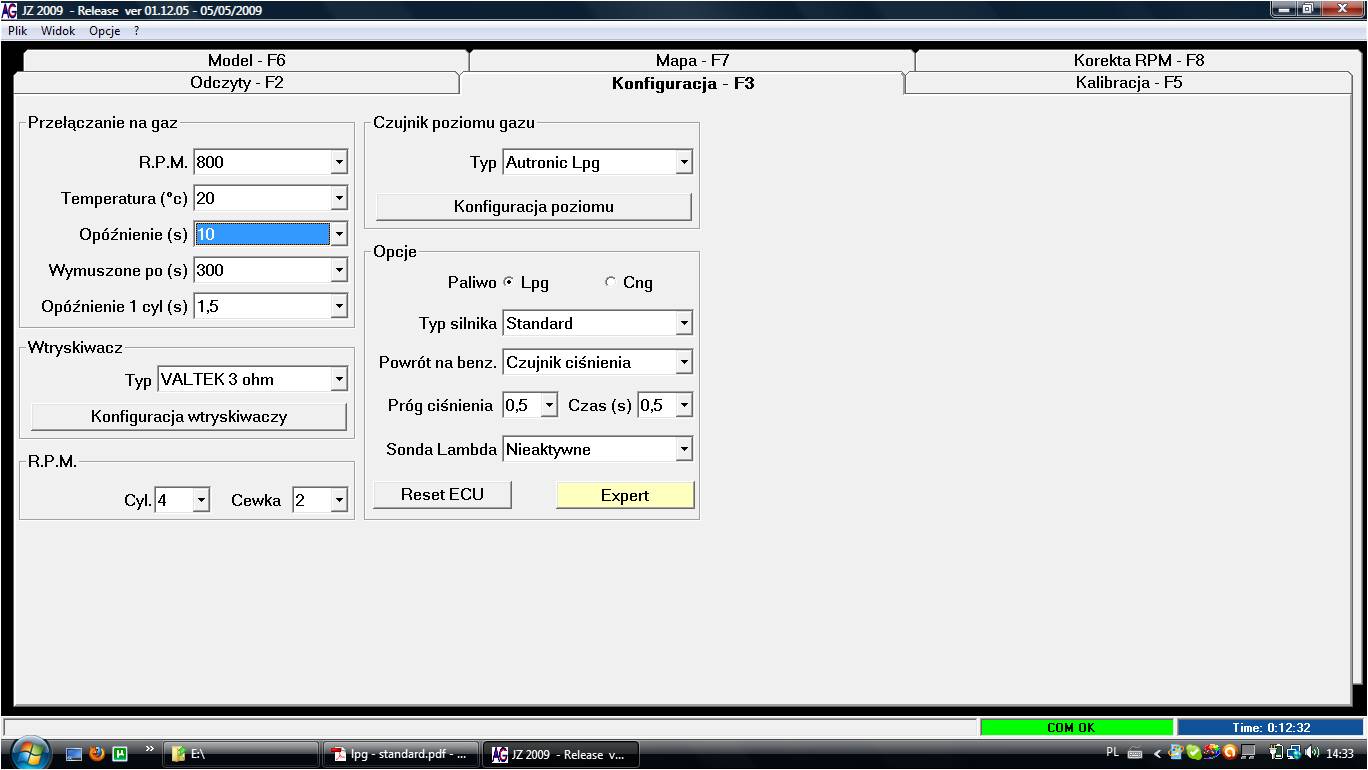Expand the Typ silnika dropdown
The height and width of the screenshot is (770, 1368).
684,323
